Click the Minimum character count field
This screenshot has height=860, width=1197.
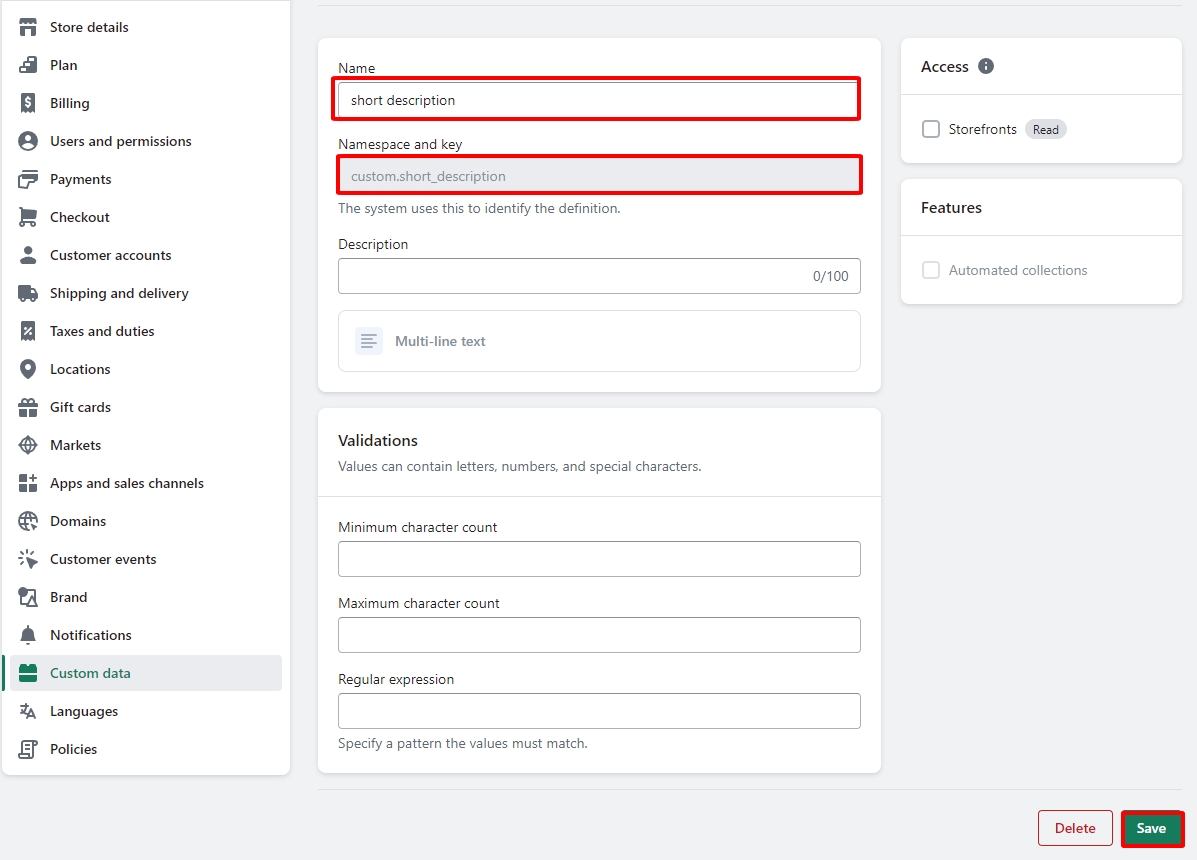(x=598, y=559)
